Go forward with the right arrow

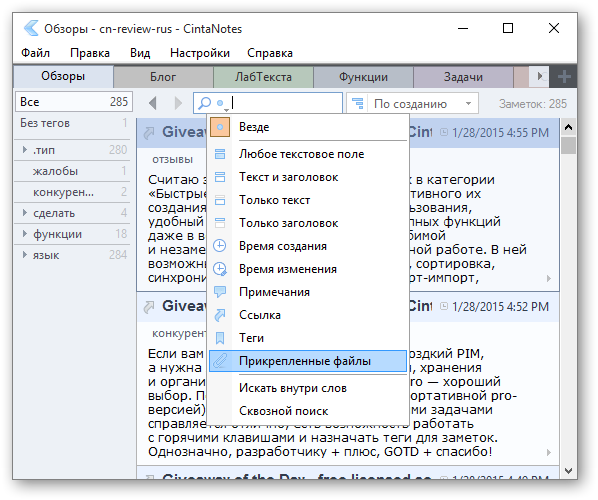(x=178, y=103)
